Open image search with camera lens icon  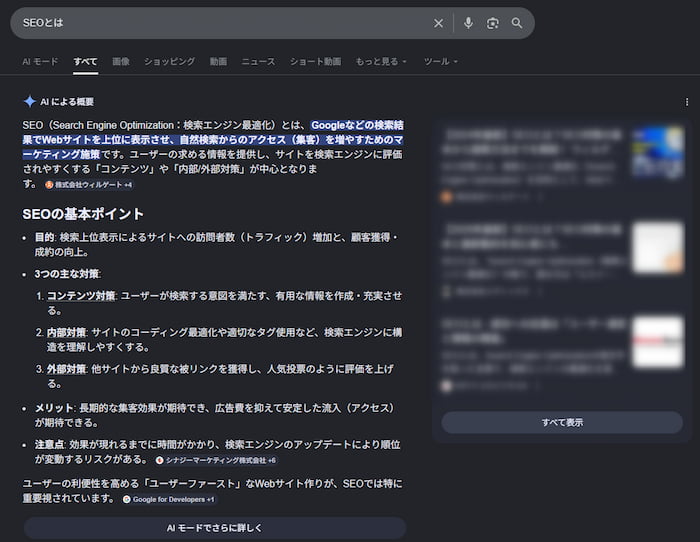492,23
